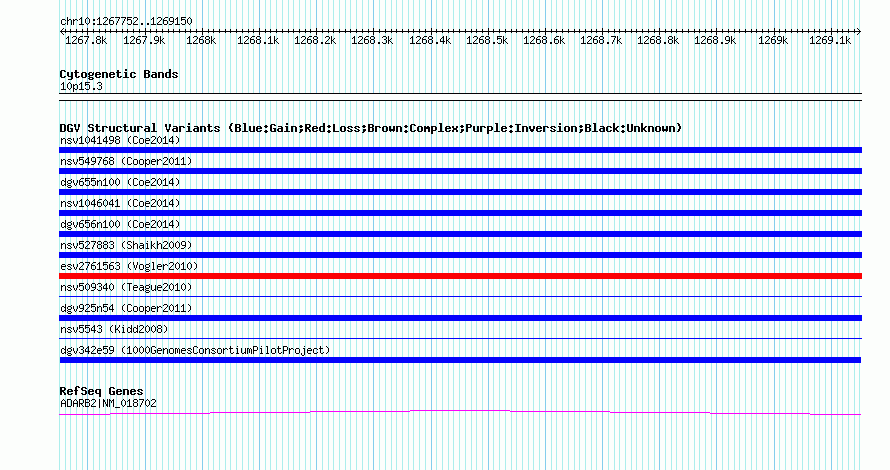Click the red loss bar under esv2761563
Viewport: 890px width, 470px height.
(460, 276)
